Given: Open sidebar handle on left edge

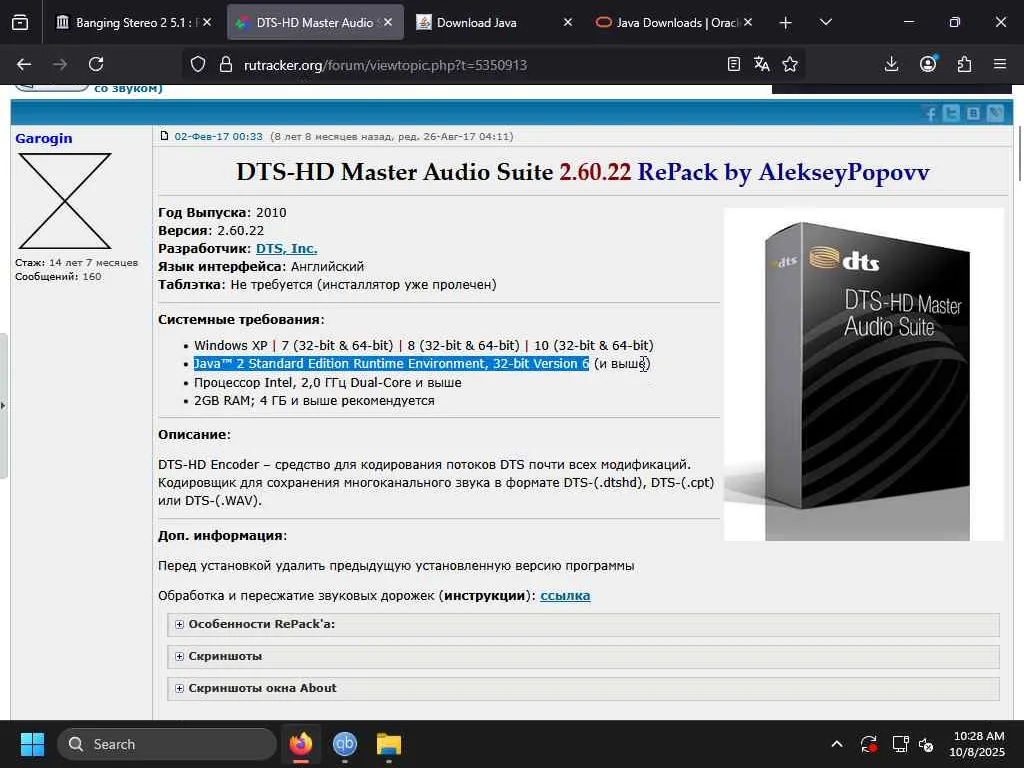Looking at the screenshot, I should pyautogui.click(x=3, y=406).
